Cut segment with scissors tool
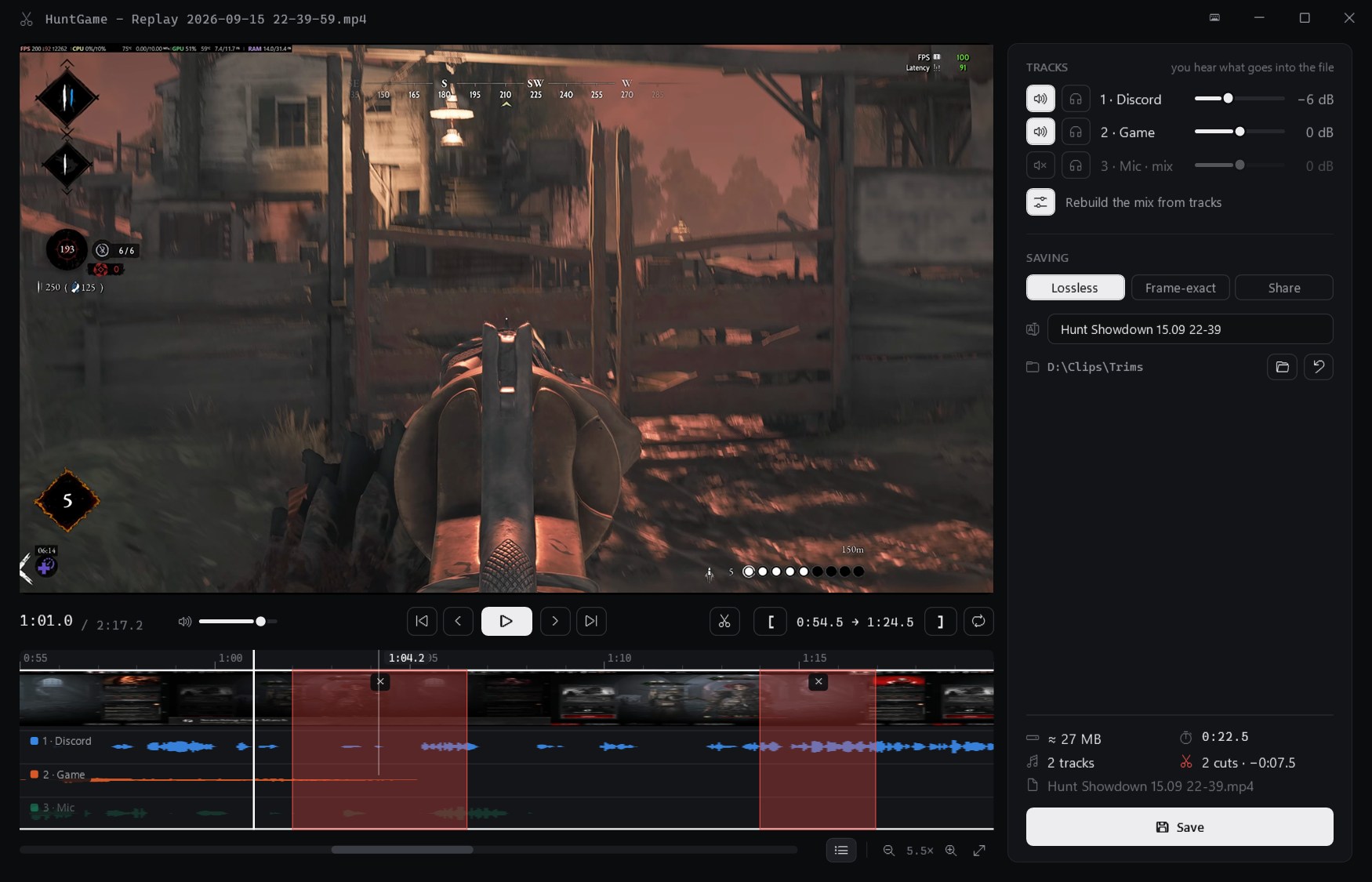This screenshot has height=882, width=1372. [x=724, y=622]
